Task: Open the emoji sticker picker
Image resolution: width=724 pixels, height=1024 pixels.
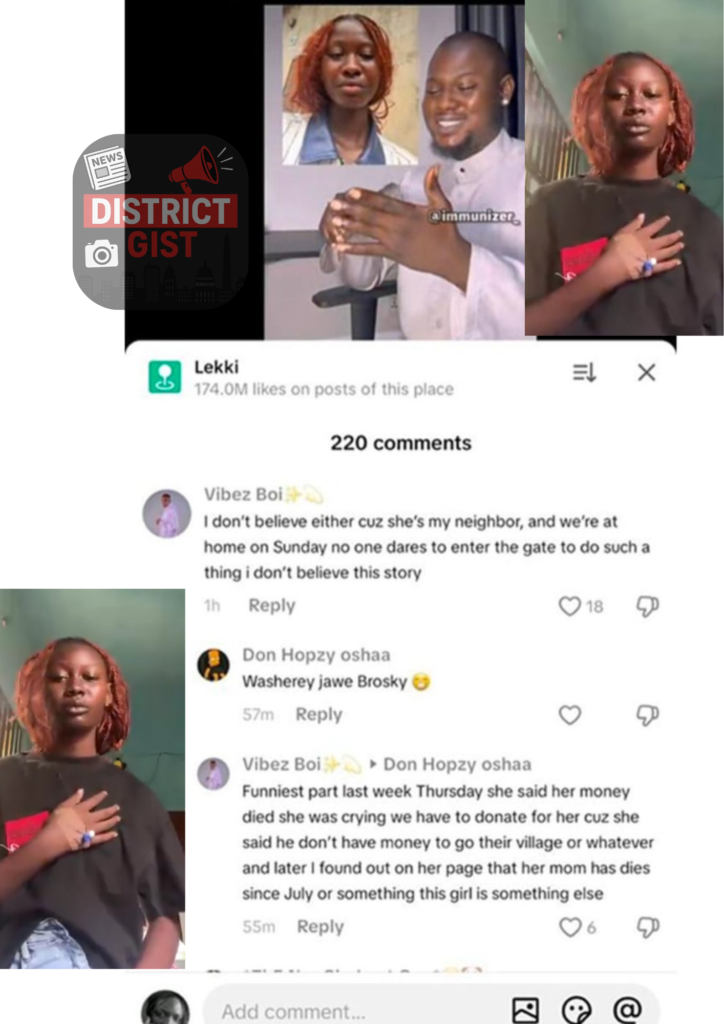Action: point(576,1010)
